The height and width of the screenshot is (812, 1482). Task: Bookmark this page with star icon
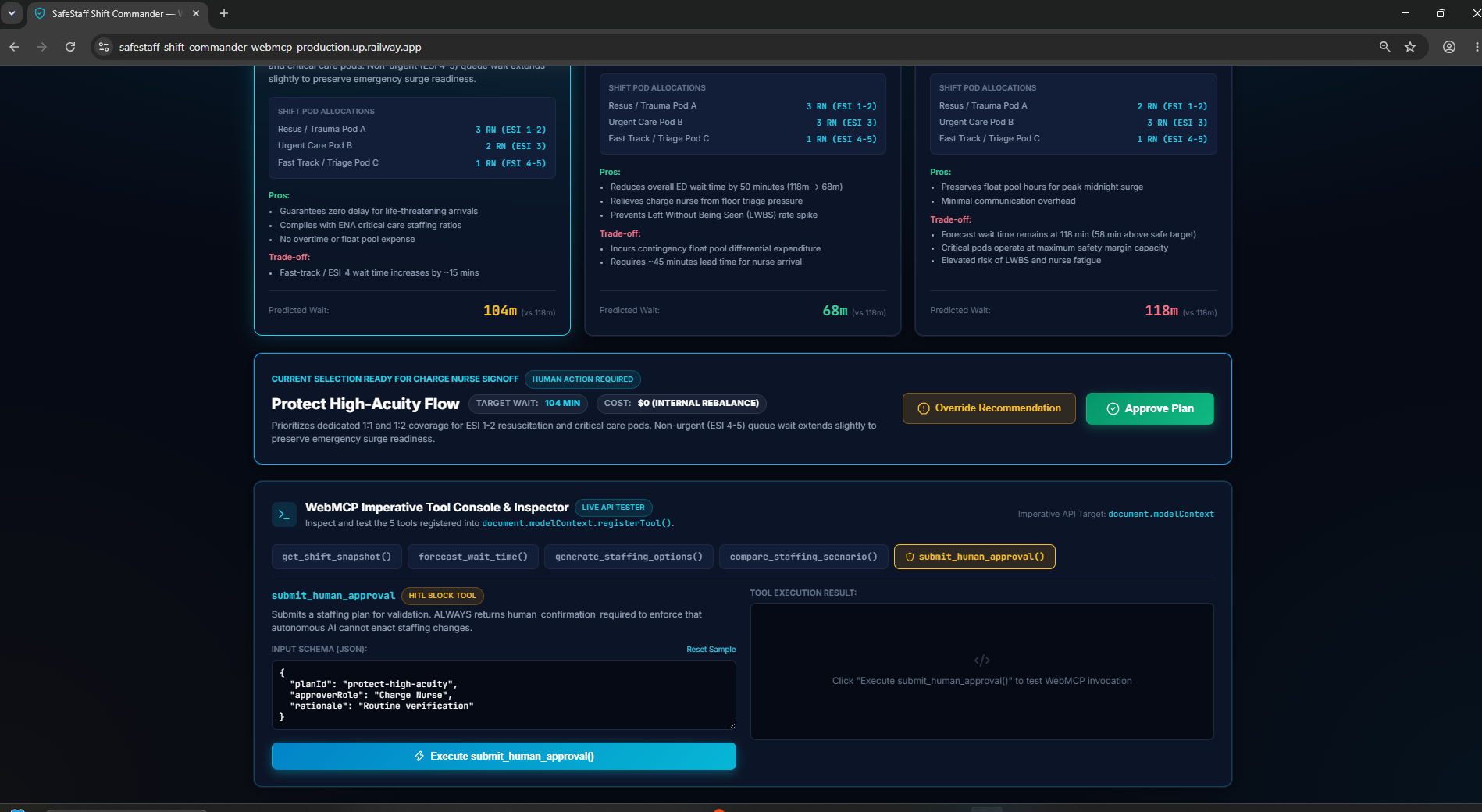pos(1410,47)
